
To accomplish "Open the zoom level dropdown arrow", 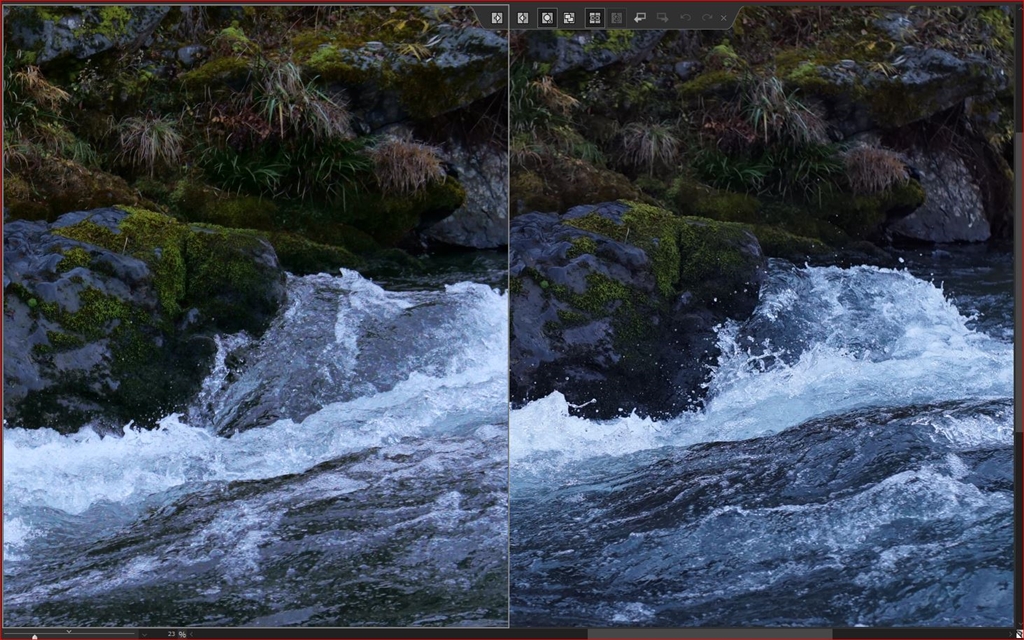I will 144,634.
